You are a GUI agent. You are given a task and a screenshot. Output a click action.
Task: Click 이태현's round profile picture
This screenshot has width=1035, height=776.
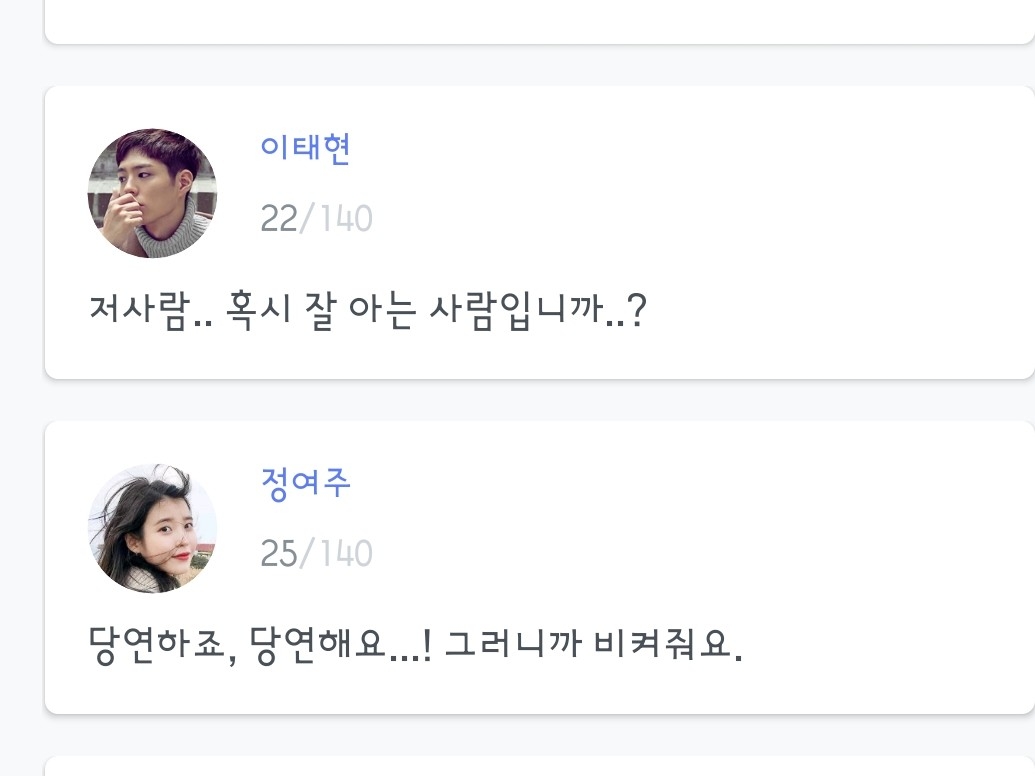[153, 193]
